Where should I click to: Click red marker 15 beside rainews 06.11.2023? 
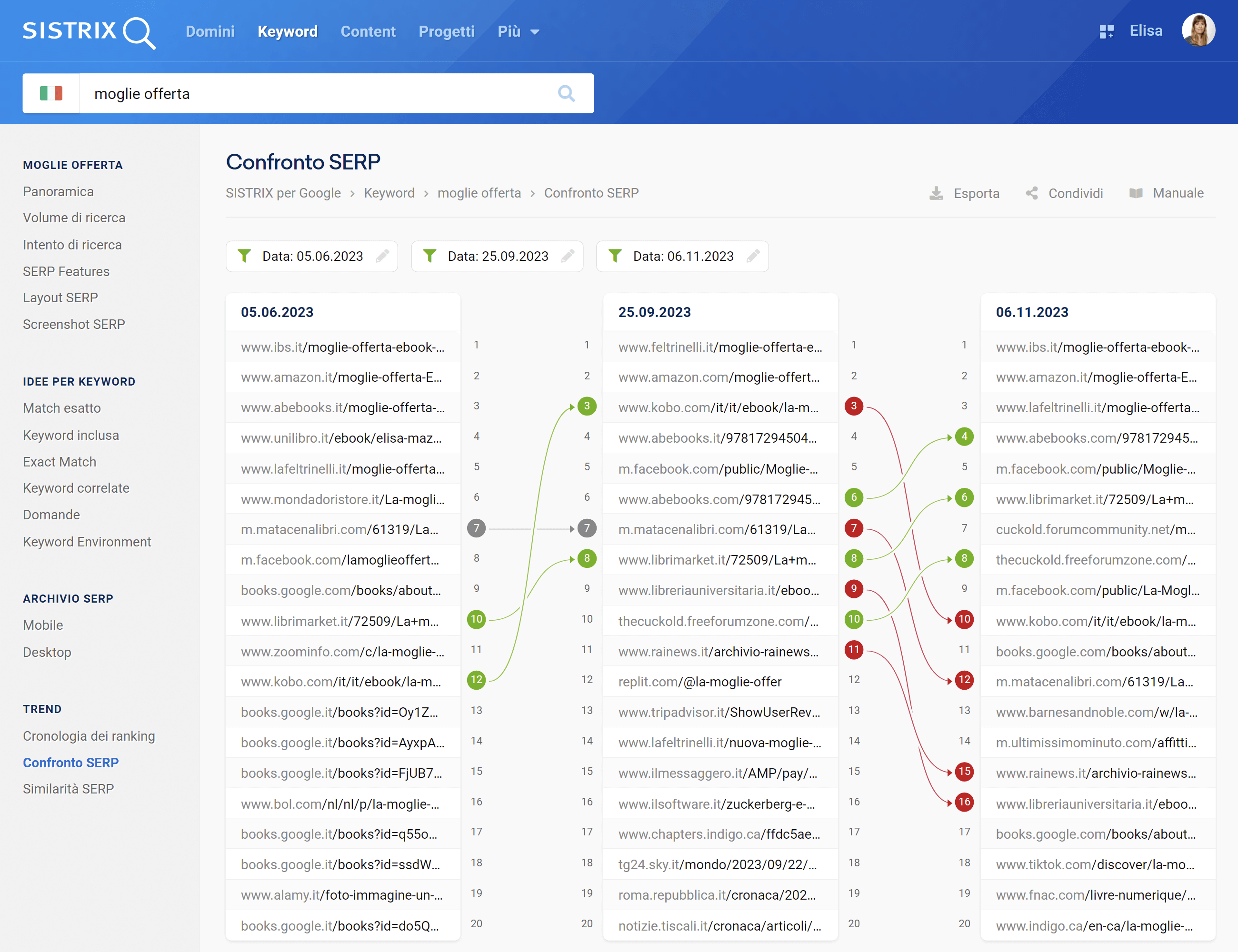coord(964,772)
